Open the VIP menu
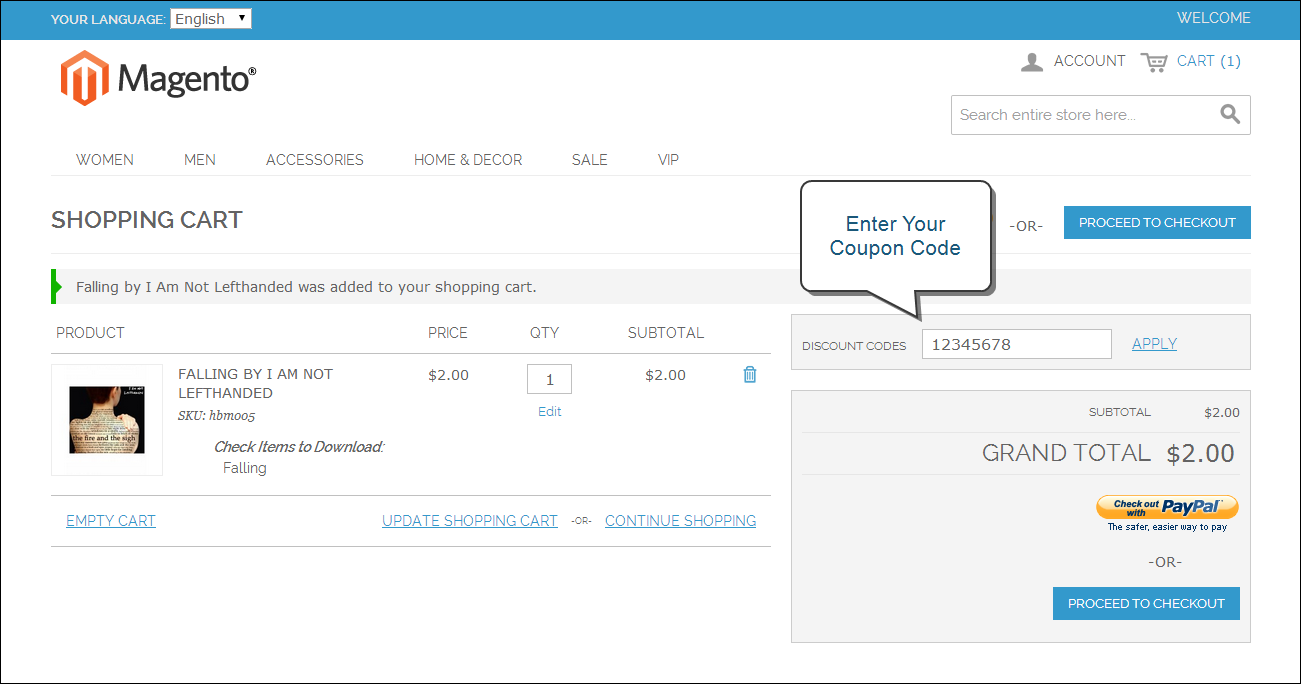 click(x=669, y=160)
